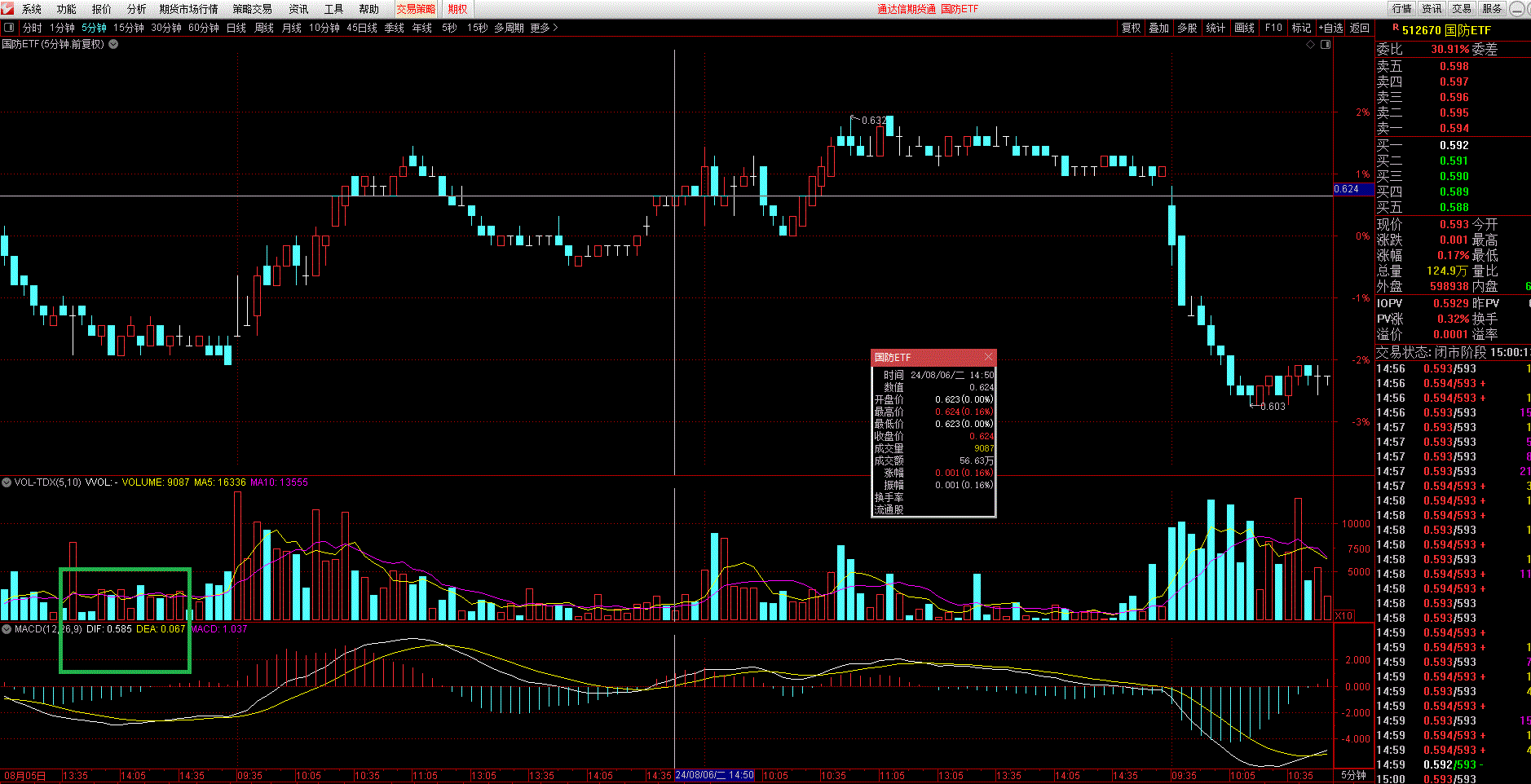1531x784 pixels.
Task: Click the 叠加 overlay button
Action: pyautogui.click(x=1159, y=28)
